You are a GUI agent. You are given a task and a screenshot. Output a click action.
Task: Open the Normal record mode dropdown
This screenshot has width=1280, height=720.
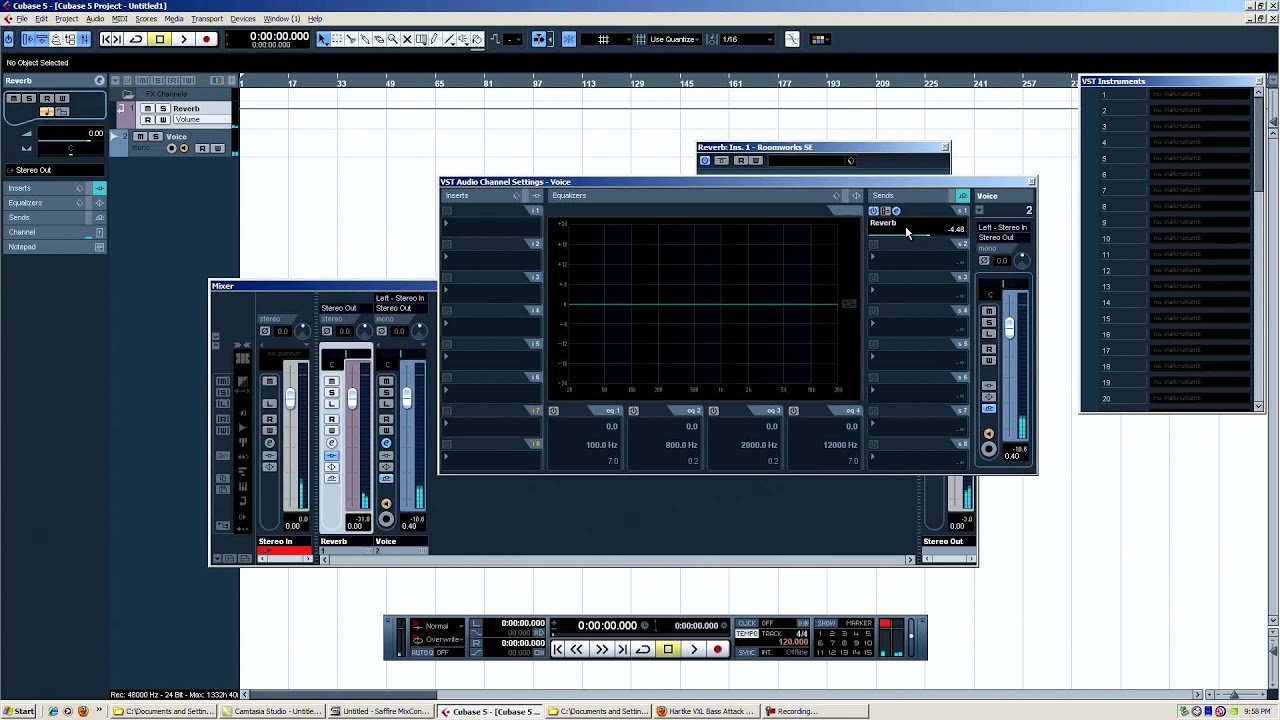(x=437, y=626)
